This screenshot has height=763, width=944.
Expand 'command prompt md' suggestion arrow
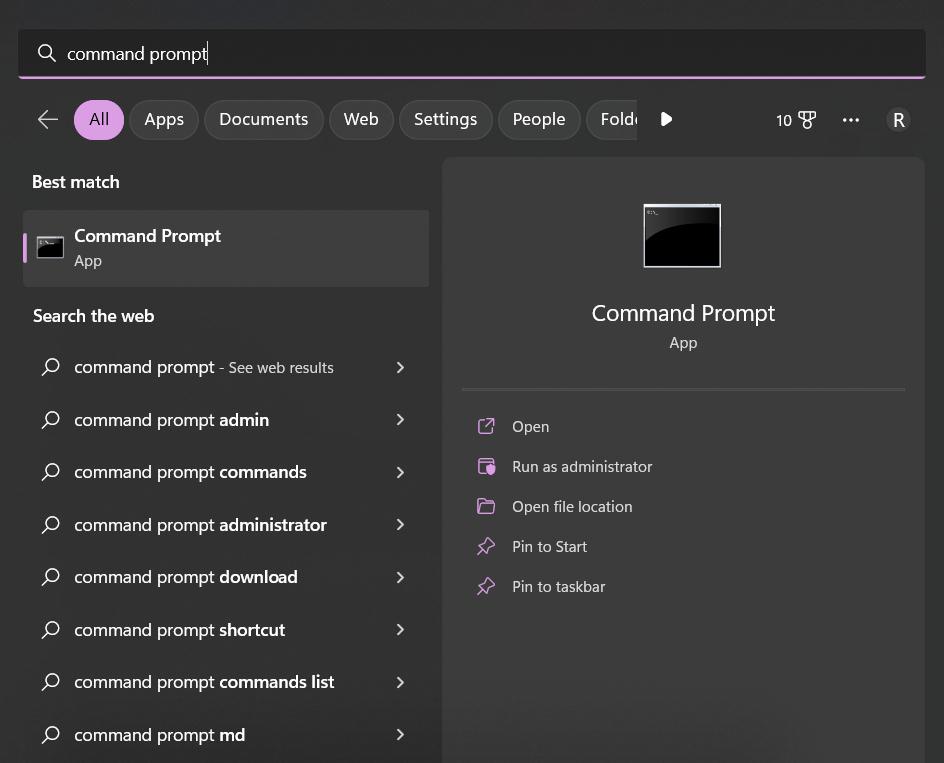400,735
